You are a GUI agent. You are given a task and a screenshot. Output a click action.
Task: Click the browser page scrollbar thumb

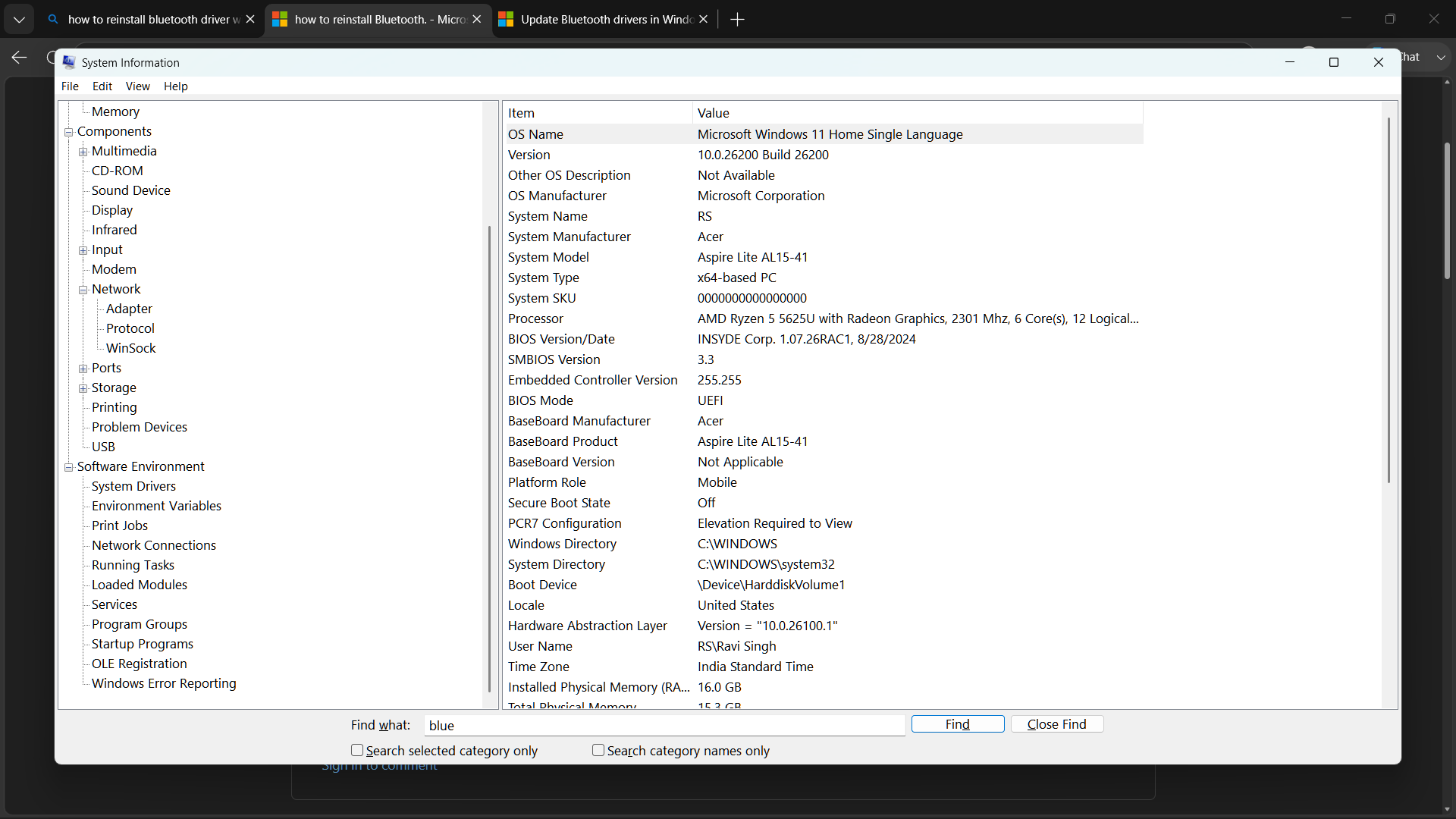(1447, 210)
